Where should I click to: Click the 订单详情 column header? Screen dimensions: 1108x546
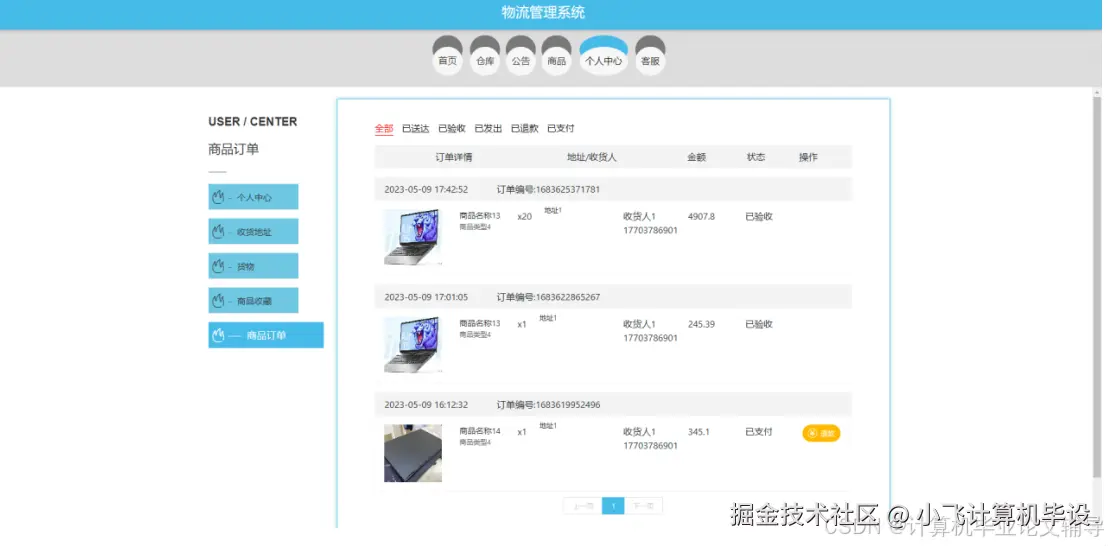tap(454, 157)
